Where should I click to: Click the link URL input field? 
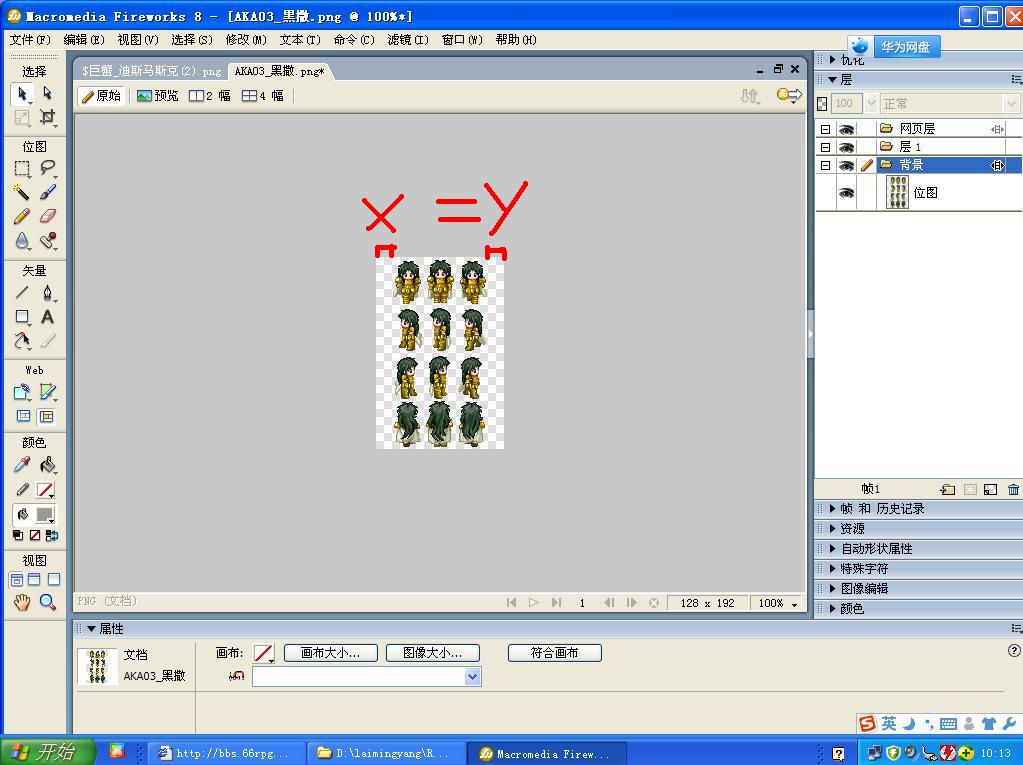(x=367, y=676)
